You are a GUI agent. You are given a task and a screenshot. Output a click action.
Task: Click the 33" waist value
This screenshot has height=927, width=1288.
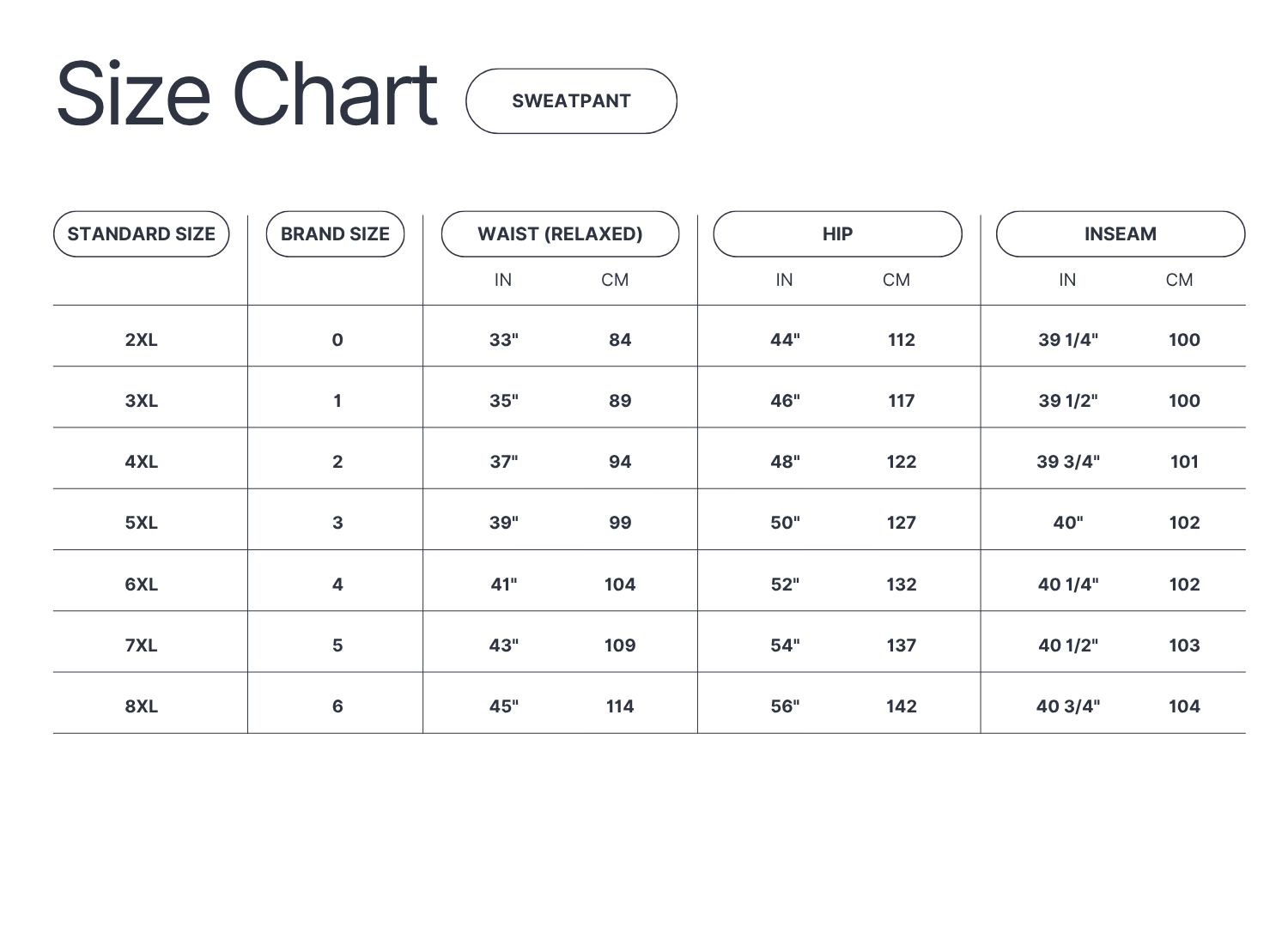(x=504, y=340)
